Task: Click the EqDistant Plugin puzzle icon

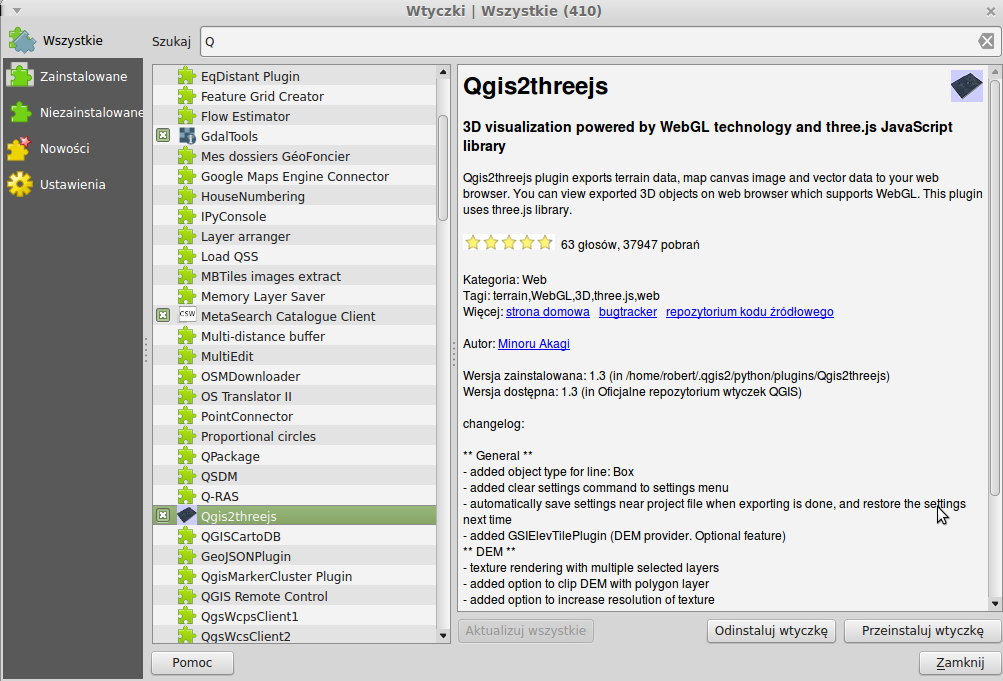Action: [187, 75]
